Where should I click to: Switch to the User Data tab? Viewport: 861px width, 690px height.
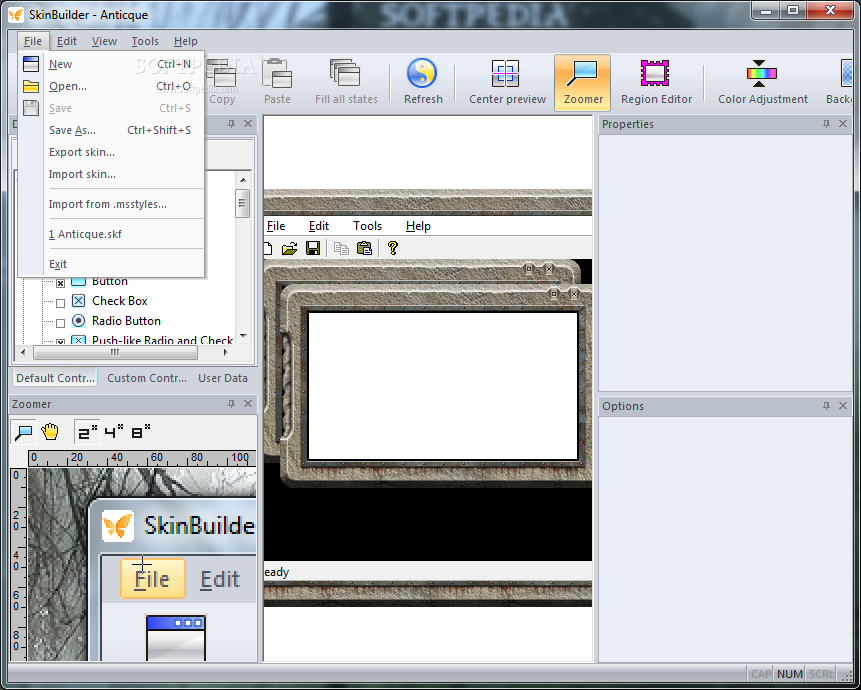pyautogui.click(x=223, y=378)
